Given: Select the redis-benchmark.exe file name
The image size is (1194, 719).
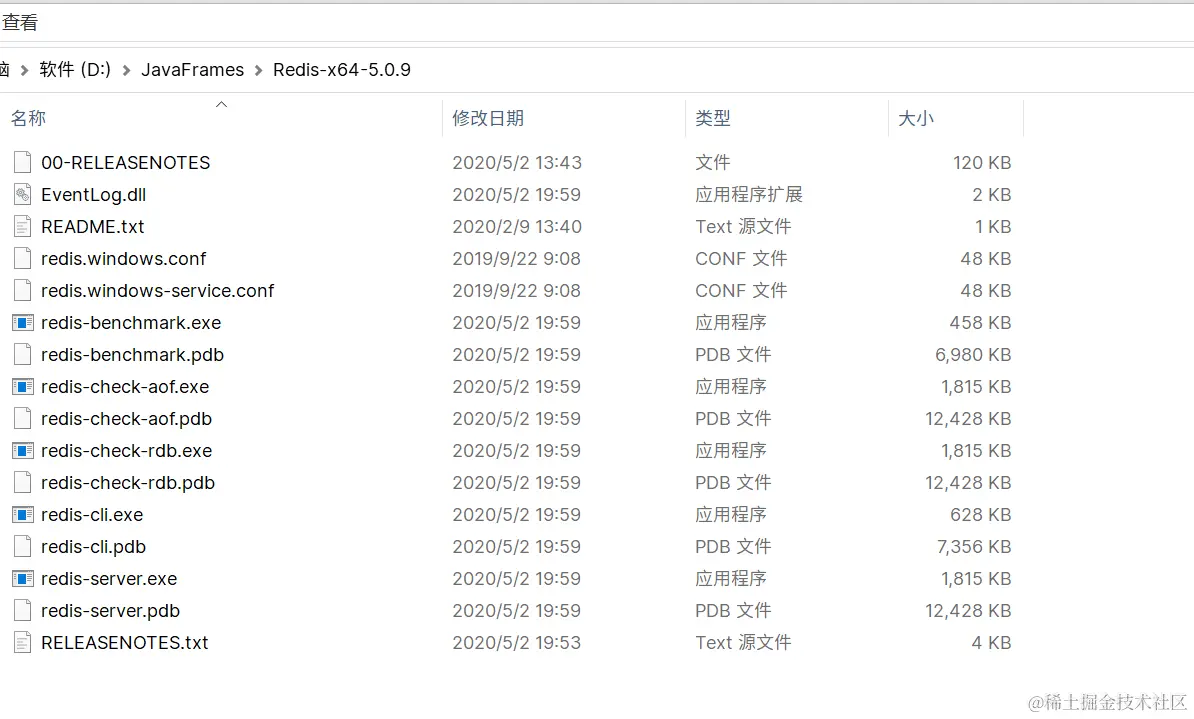Looking at the screenshot, I should pyautogui.click(x=131, y=322).
